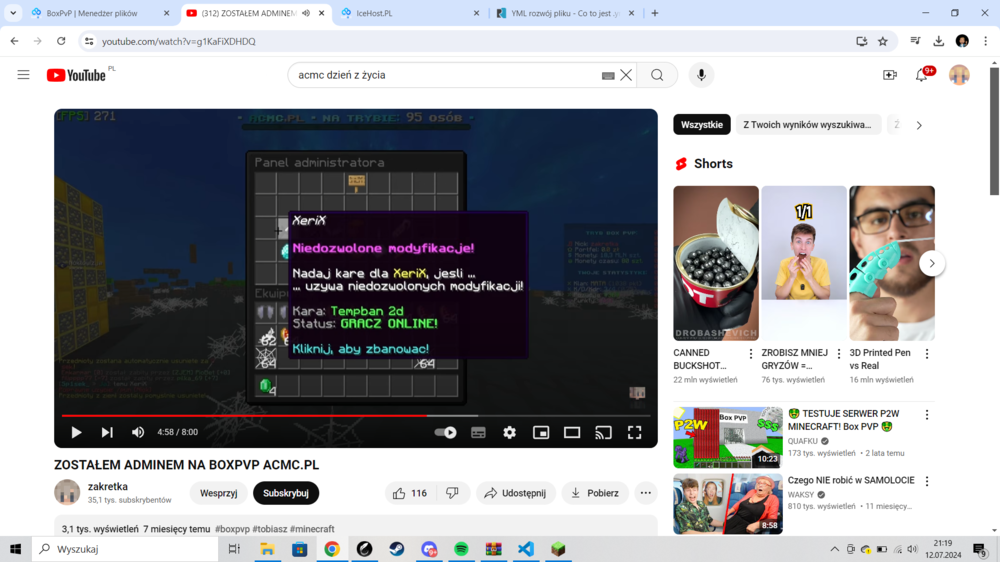1000x562 pixels.
Task: Open options for Czego NIE robić w SAMOLOCIE
Action: point(927,481)
